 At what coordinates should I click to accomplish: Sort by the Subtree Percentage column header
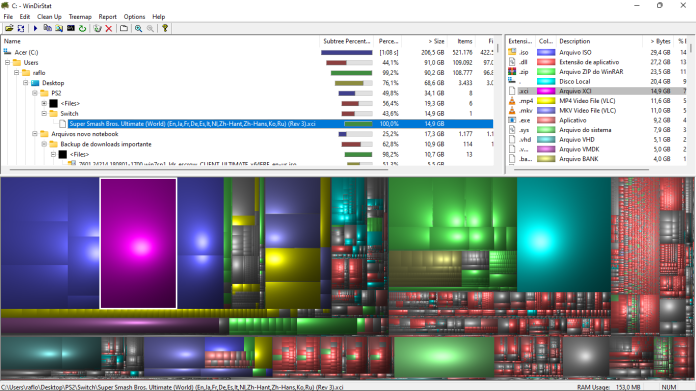[346, 41]
